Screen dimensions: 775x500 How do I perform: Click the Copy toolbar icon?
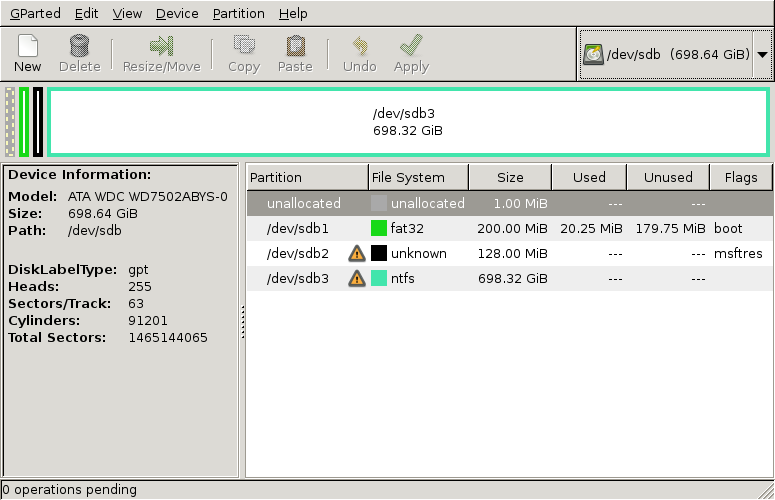click(244, 45)
